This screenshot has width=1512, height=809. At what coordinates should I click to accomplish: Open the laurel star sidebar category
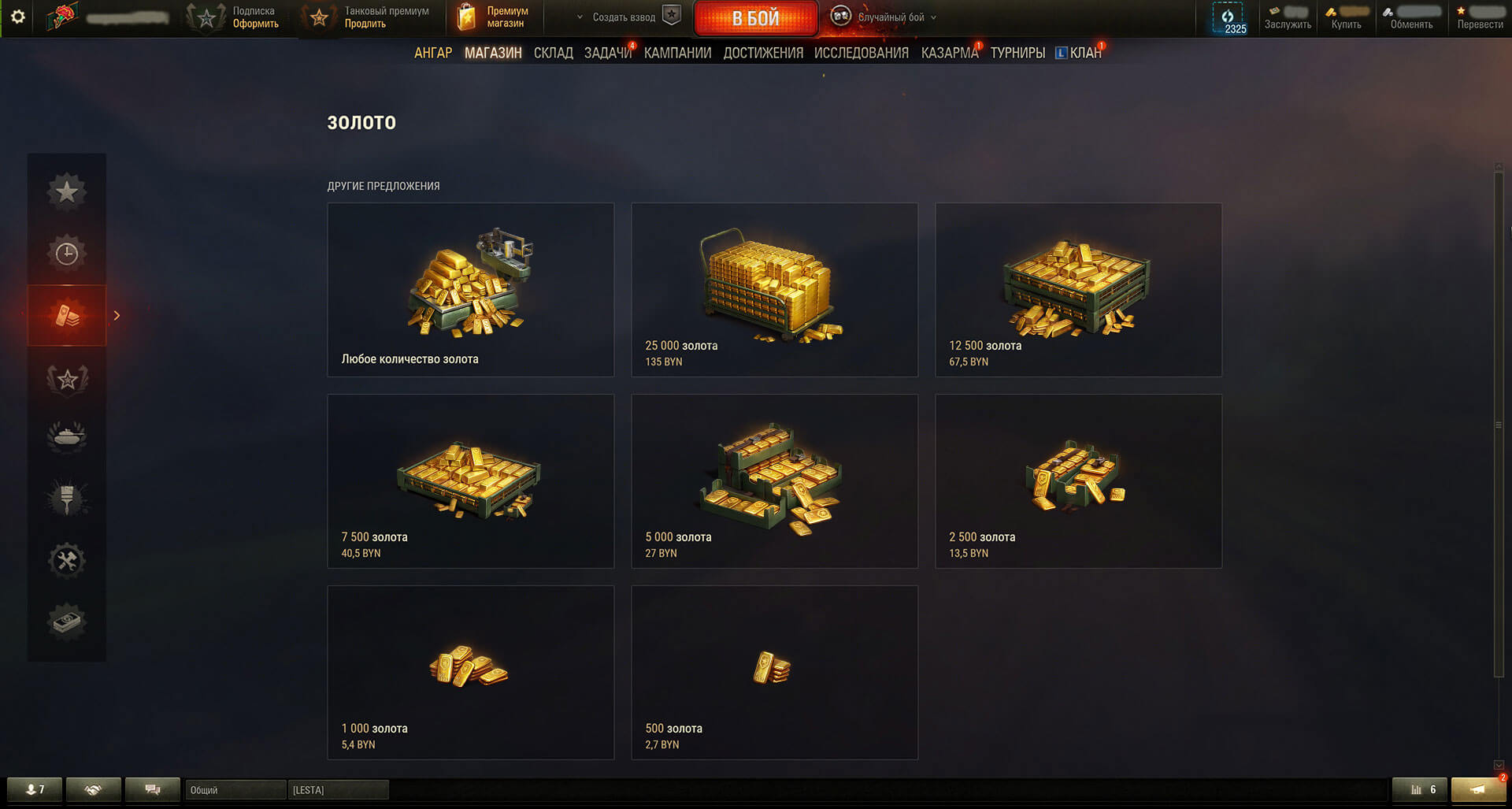click(67, 379)
